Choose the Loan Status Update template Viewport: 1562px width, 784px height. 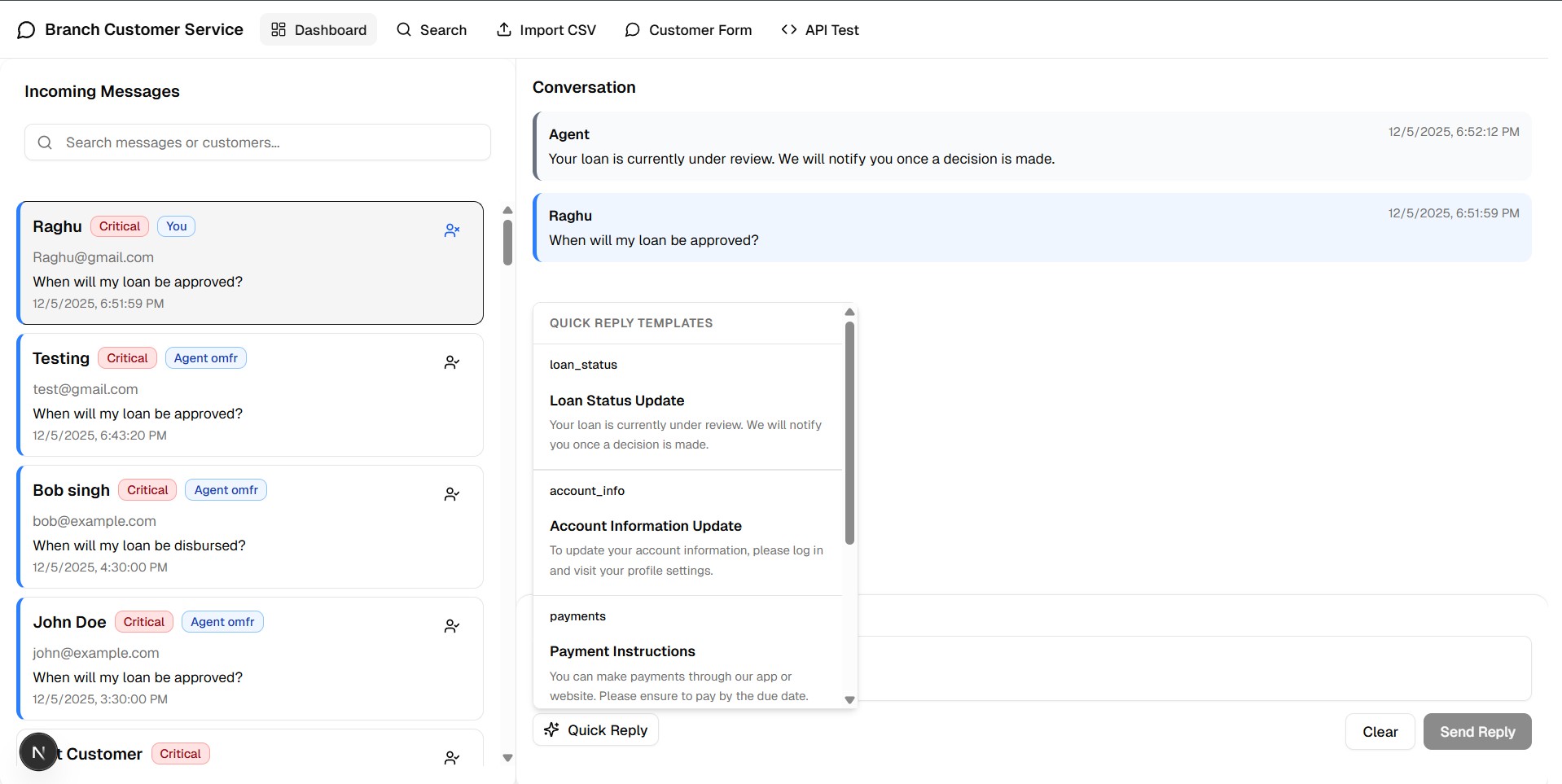click(687, 407)
